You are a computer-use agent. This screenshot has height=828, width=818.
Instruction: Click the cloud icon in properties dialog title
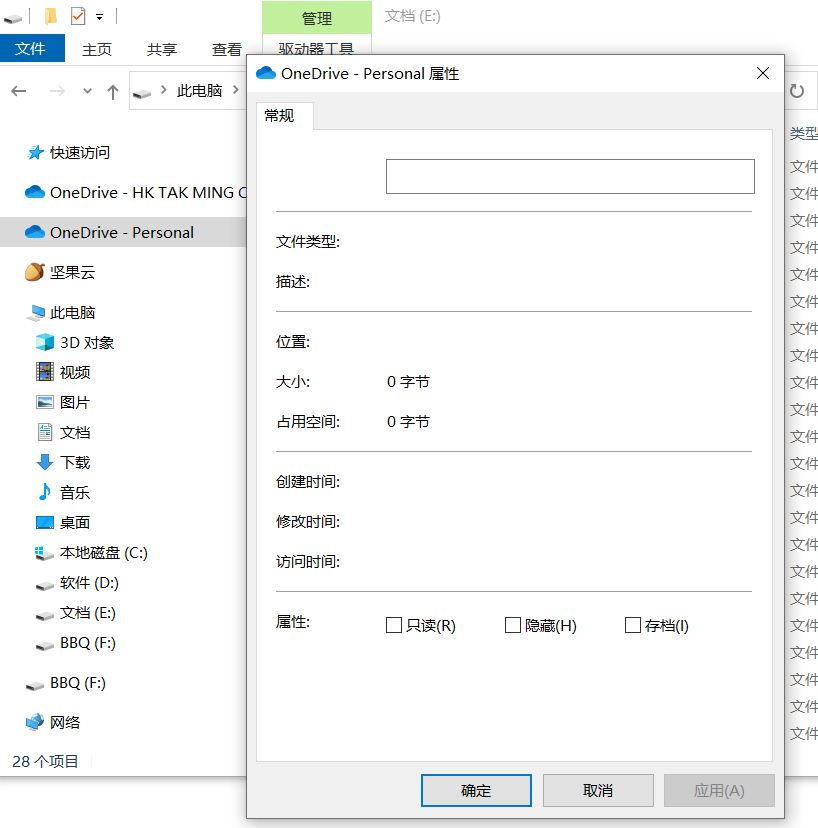[x=266, y=73]
